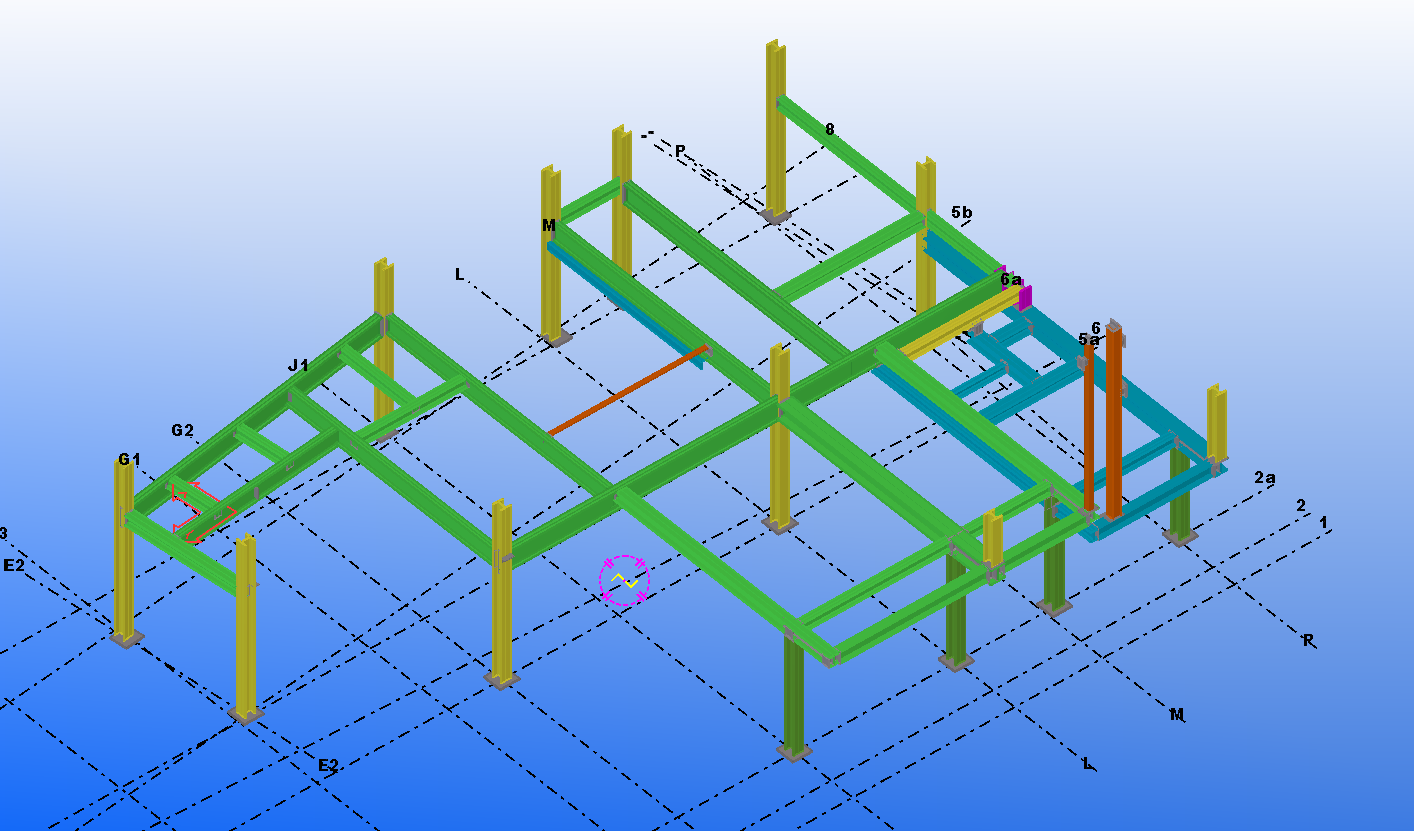
Task: Click the E2 grid label under label 3
Action: [14, 565]
